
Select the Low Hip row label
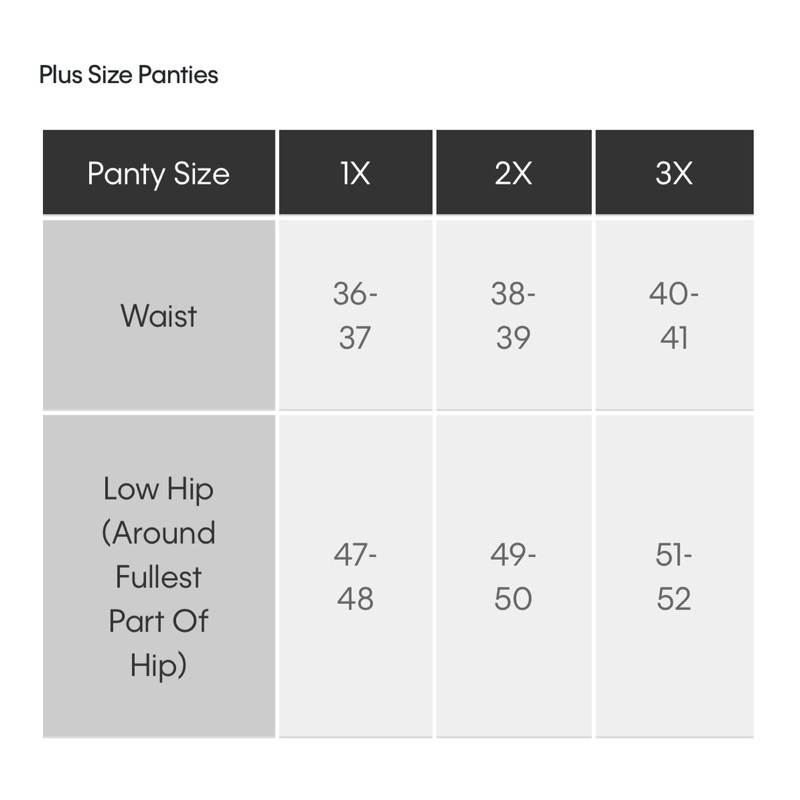[159, 576]
